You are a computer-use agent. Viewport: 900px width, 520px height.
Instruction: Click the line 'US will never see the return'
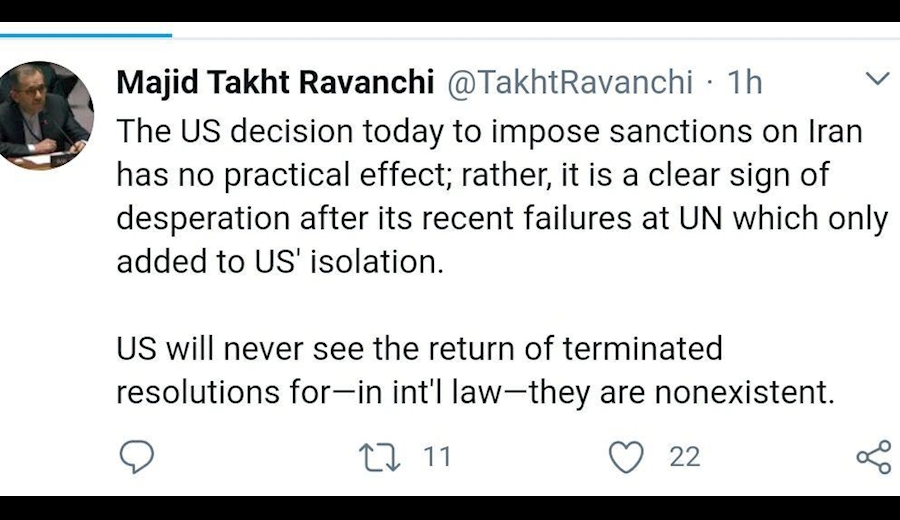pyautogui.click(x=419, y=348)
